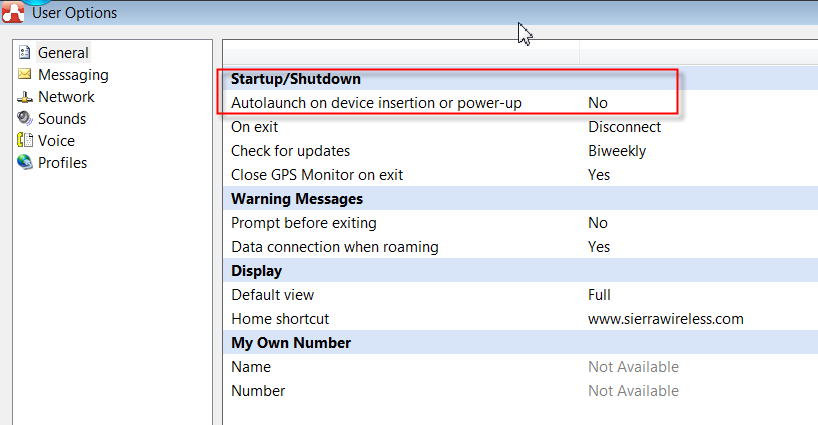Change the Default view Full setting
The height and width of the screenshot is (425, 818).
pyautogui.click(x=599, y=295)
